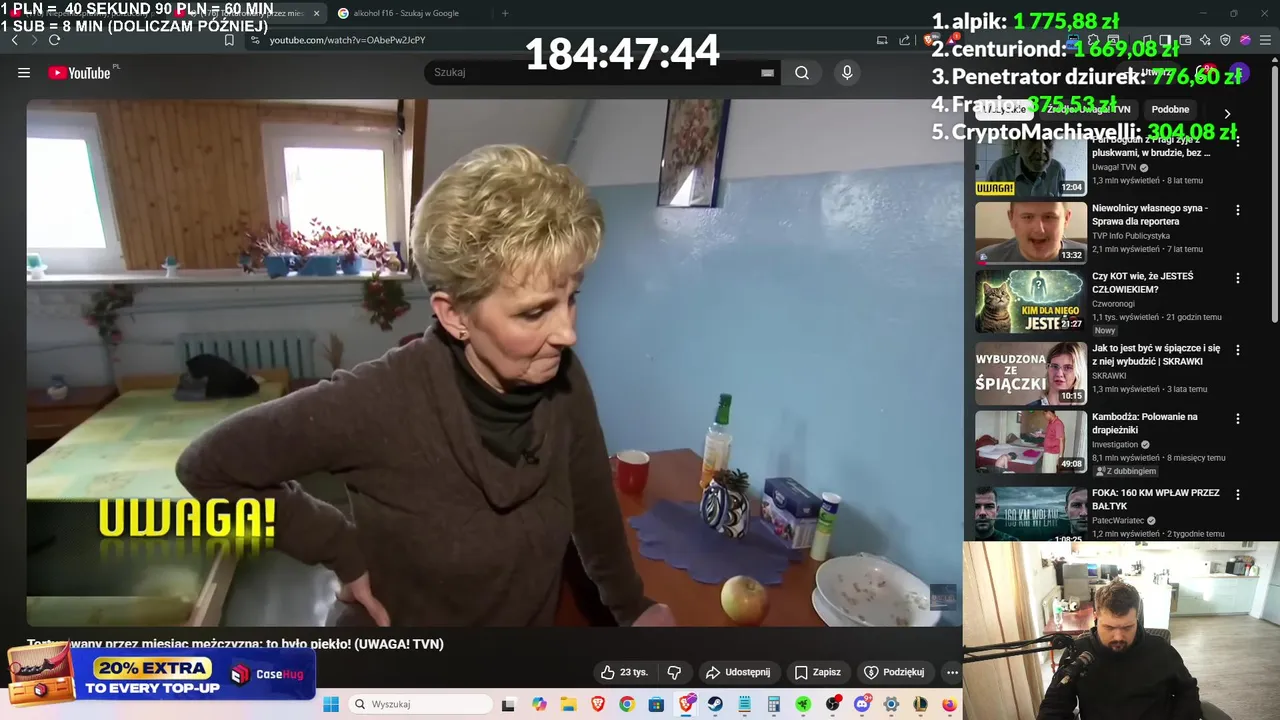The height and width of the screenshot is (720, 1280).
Task: Dislike the video with thumbs down
Action: (674, 672)
